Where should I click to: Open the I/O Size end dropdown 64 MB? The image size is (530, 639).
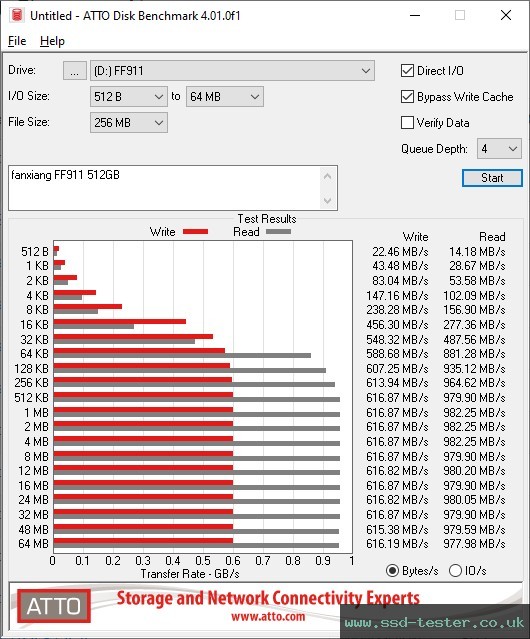(x=225, y=97)
